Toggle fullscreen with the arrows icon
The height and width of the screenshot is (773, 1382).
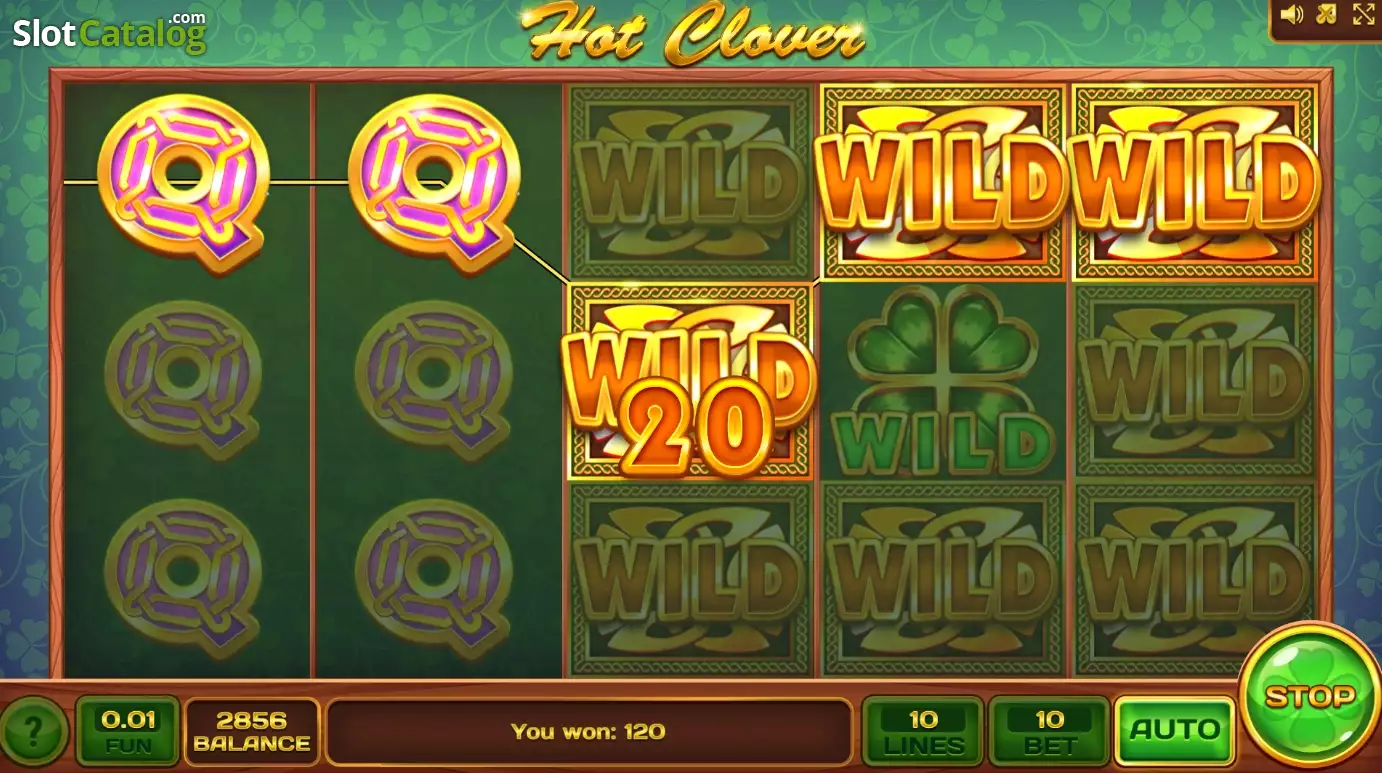pos(1364,14)
